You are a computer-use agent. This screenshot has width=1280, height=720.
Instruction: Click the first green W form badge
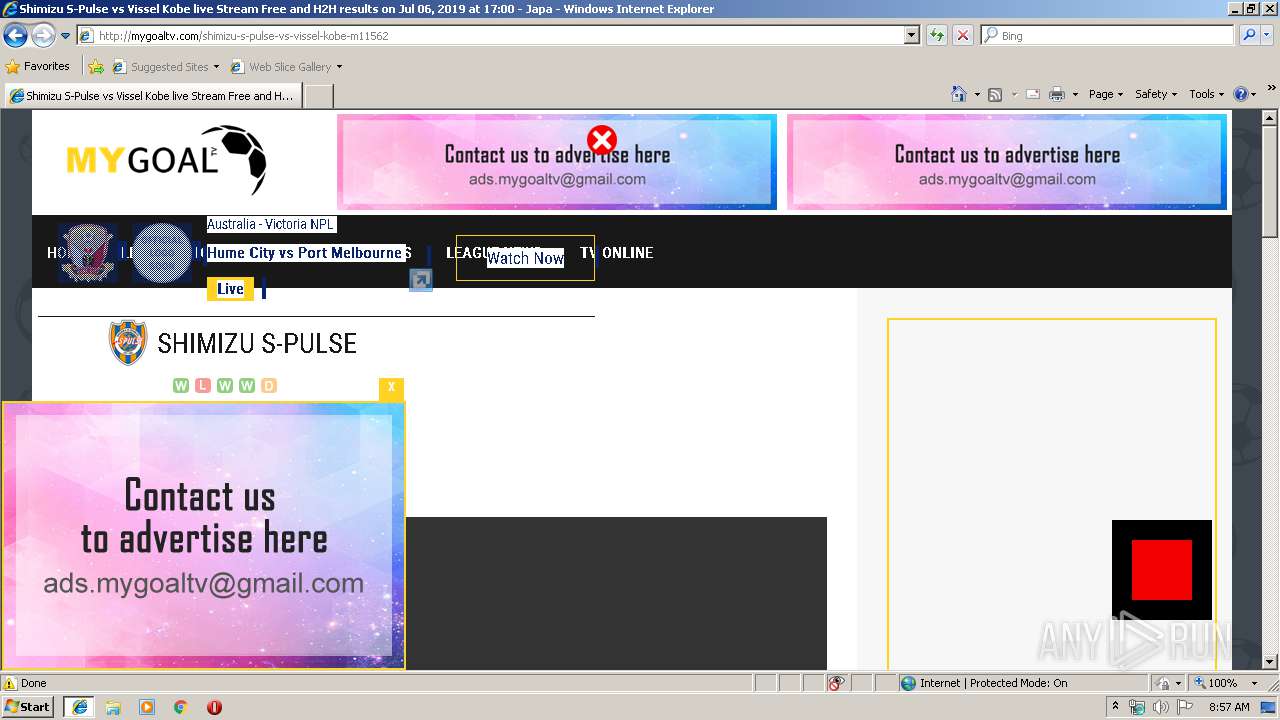point(181,386)
